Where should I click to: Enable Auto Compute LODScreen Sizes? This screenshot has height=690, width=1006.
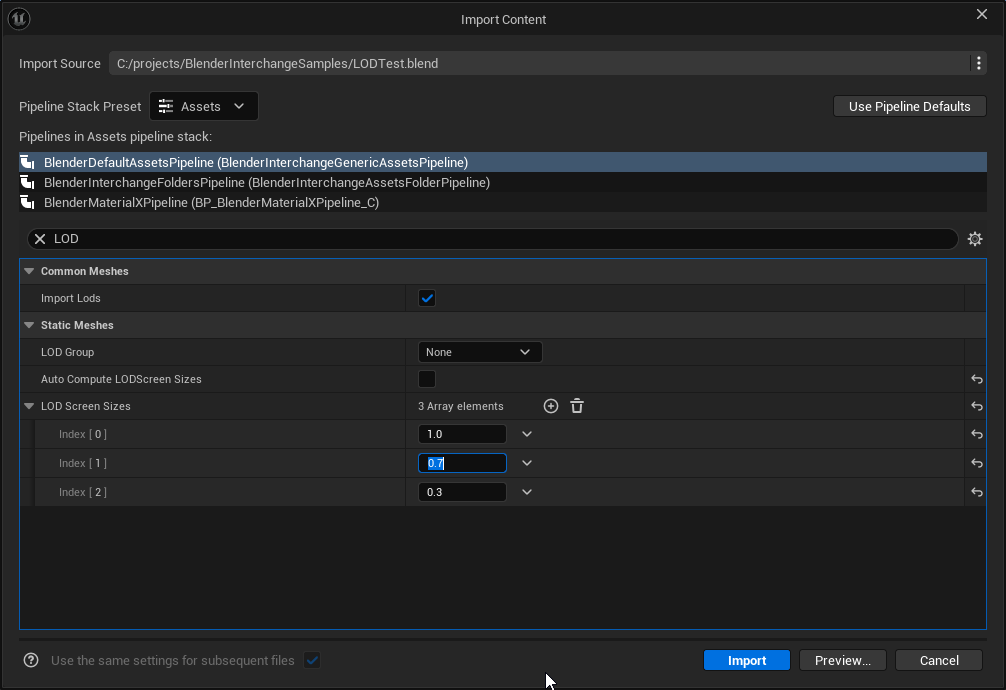[427, 379]
